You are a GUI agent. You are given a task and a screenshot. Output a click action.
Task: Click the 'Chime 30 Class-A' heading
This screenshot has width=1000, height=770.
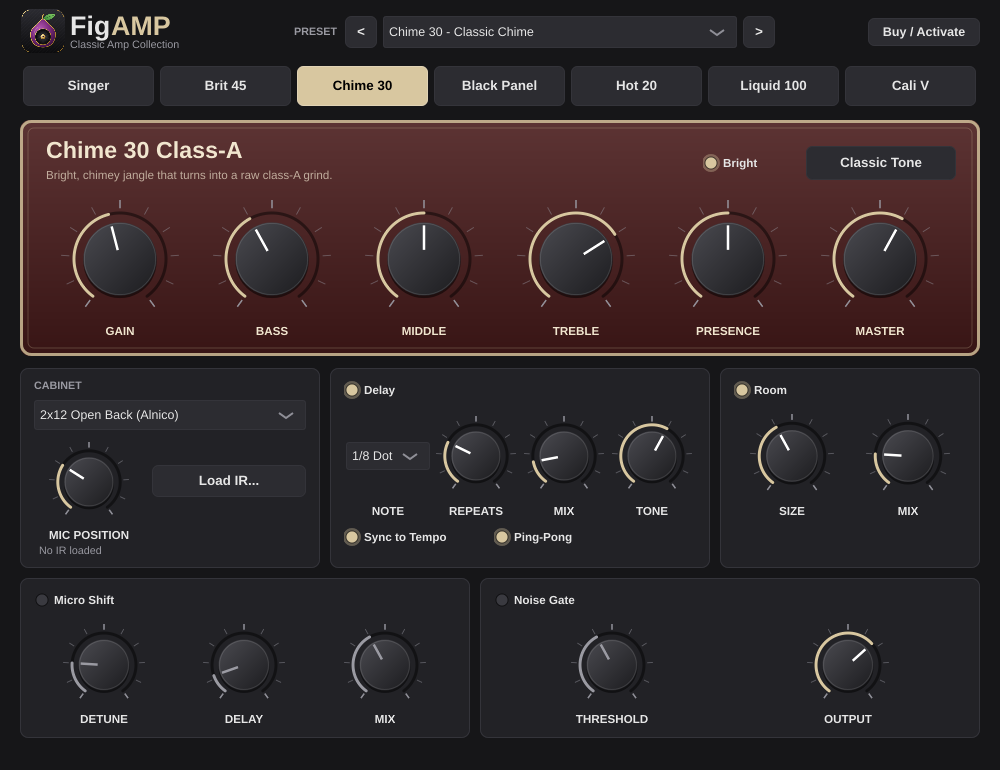144,151
